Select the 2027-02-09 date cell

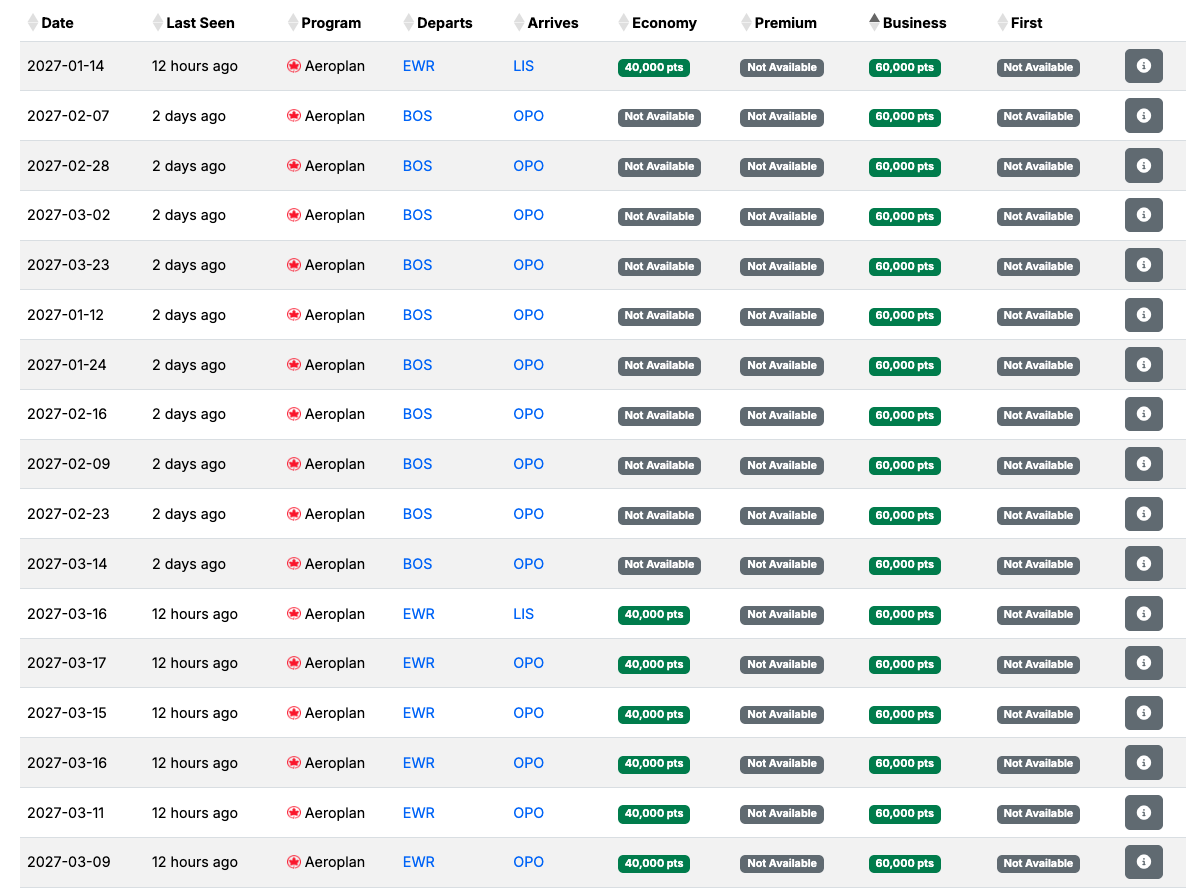point(68,464)
